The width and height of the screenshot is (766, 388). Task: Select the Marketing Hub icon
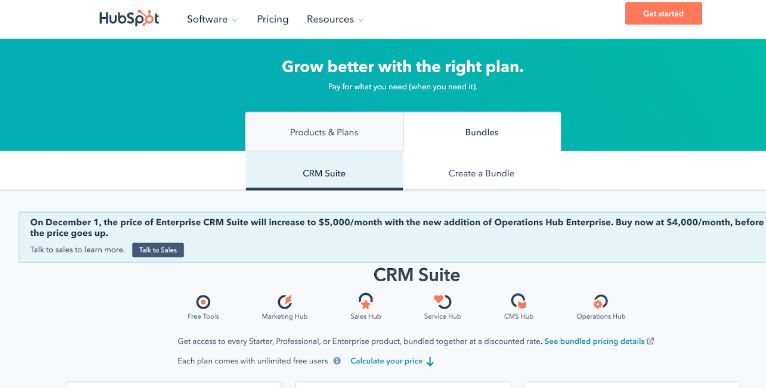pos(284,302)
